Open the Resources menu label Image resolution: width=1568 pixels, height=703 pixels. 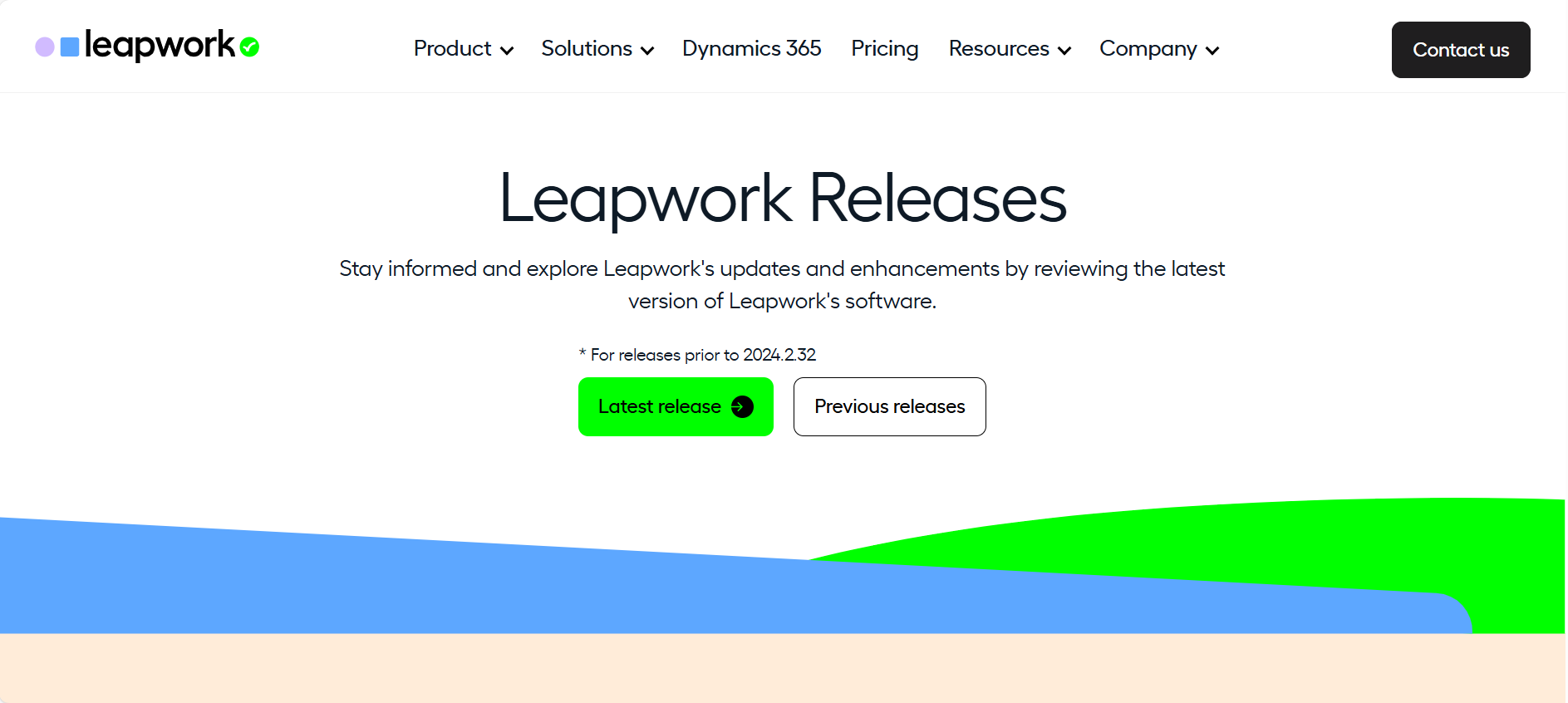pos(999,49)
